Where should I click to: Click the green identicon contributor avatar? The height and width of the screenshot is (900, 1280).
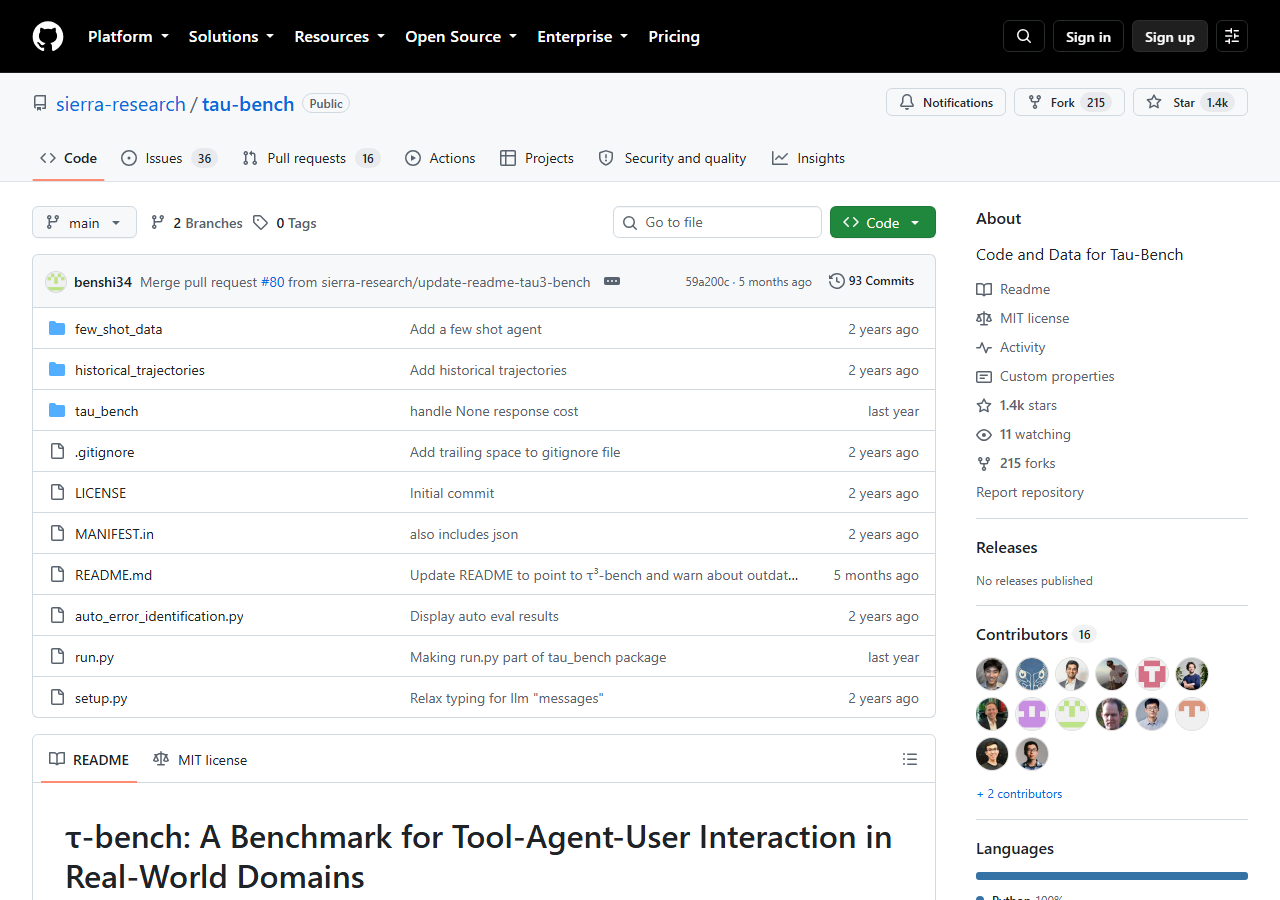pos(1072,714)
